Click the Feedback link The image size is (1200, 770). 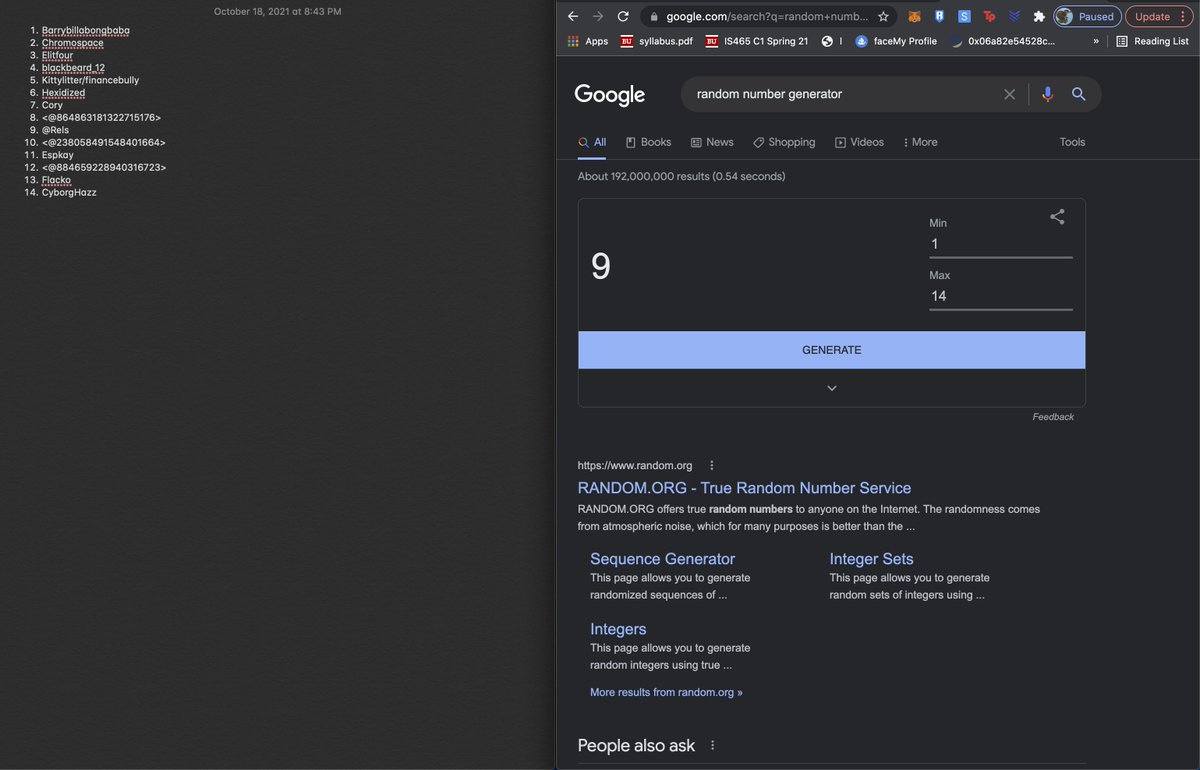(x=1053, y=417)
